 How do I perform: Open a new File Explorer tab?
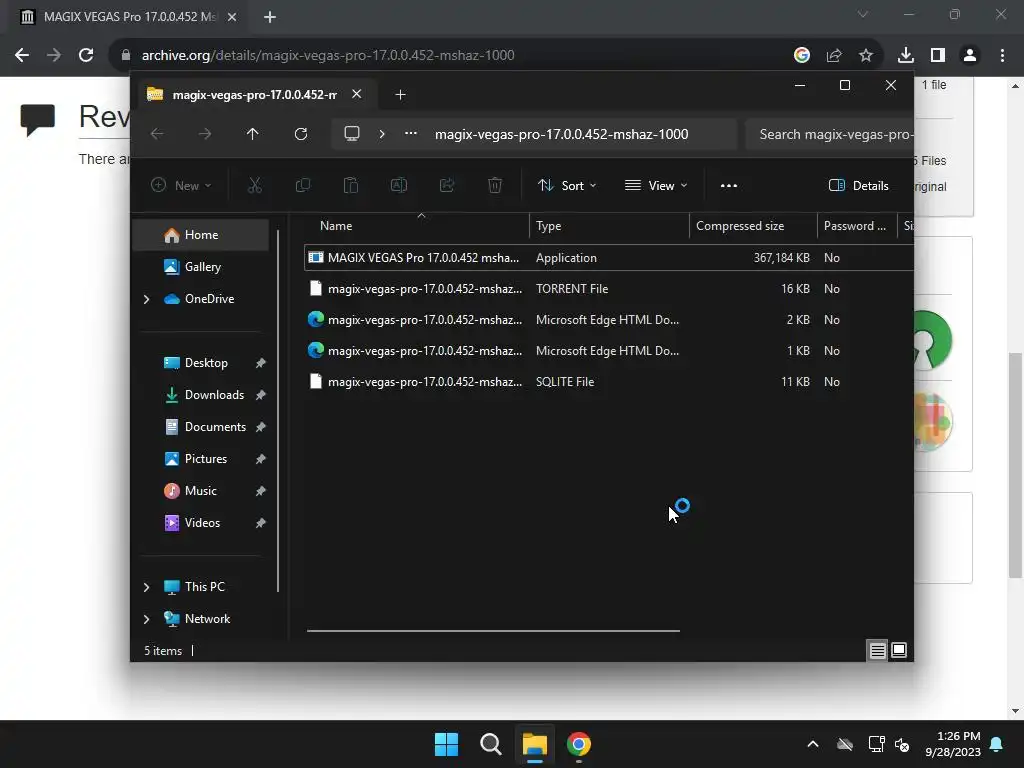[400, 95]
